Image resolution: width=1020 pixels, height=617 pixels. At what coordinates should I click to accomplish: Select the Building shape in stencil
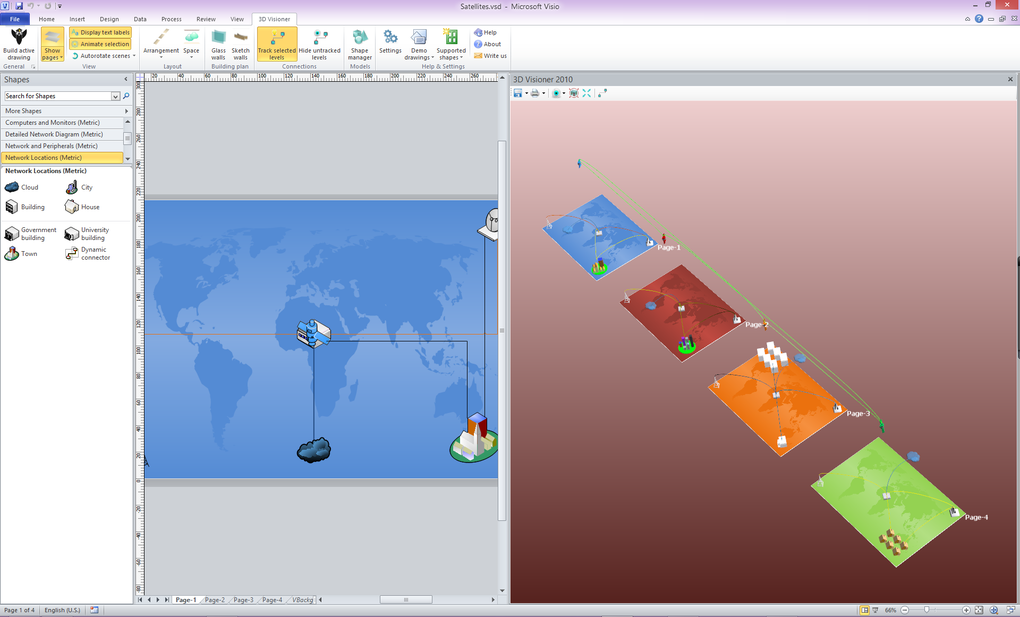[25, 207]
